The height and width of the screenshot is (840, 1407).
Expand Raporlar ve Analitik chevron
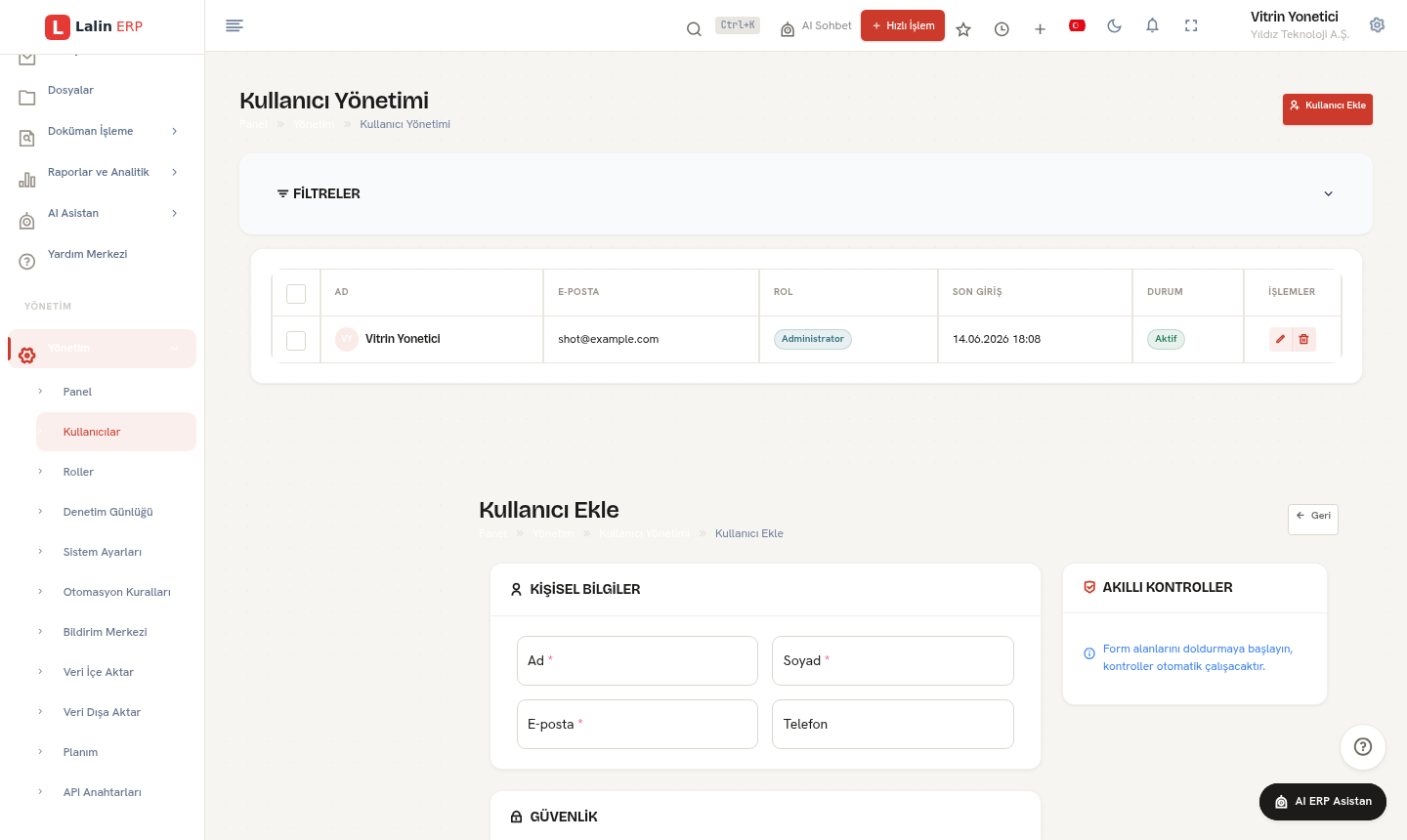(175, 172)
